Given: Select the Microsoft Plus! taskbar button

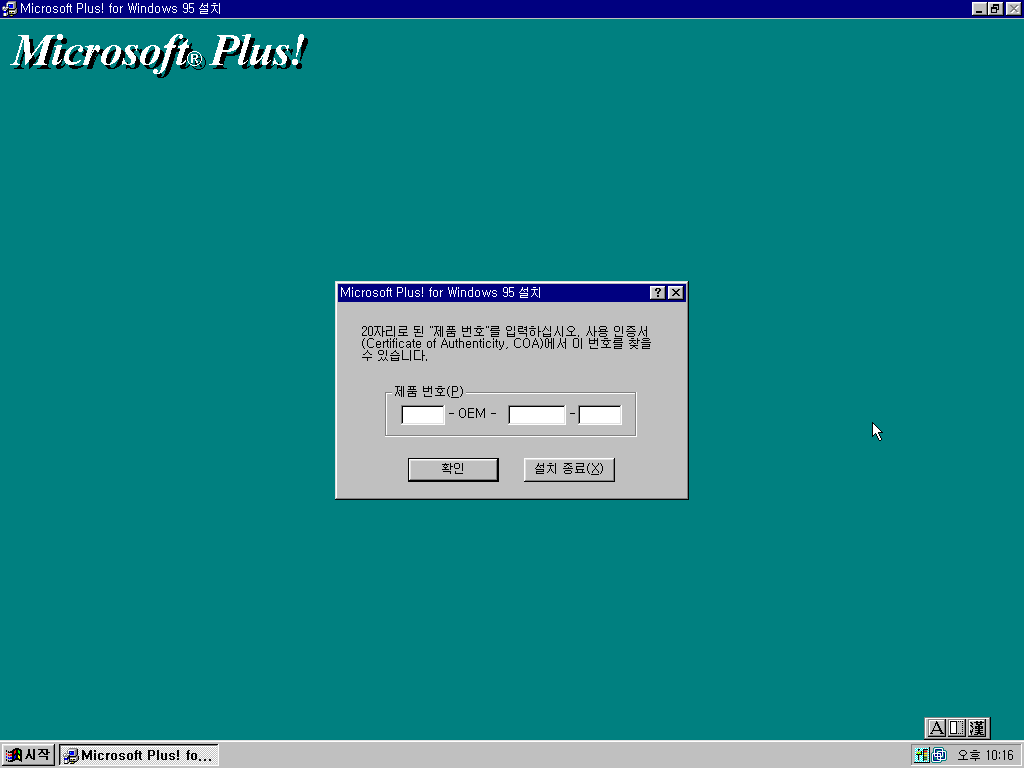Looking at the screenshot, I should pos(138,755).
